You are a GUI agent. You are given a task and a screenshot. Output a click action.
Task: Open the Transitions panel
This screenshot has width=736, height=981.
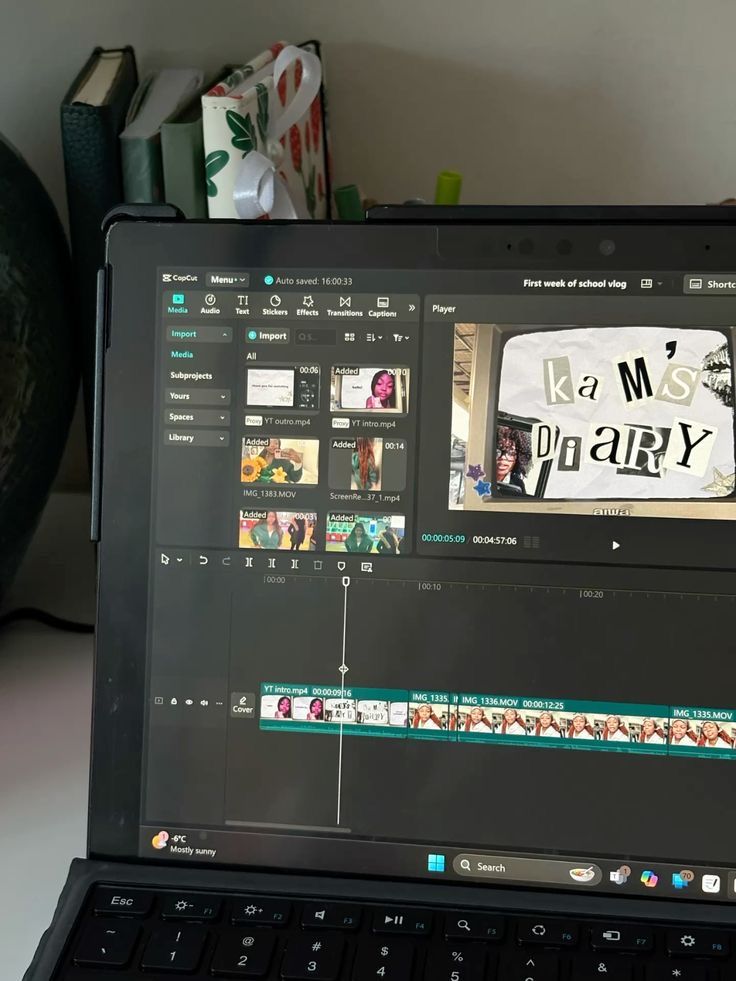[344, 307]
